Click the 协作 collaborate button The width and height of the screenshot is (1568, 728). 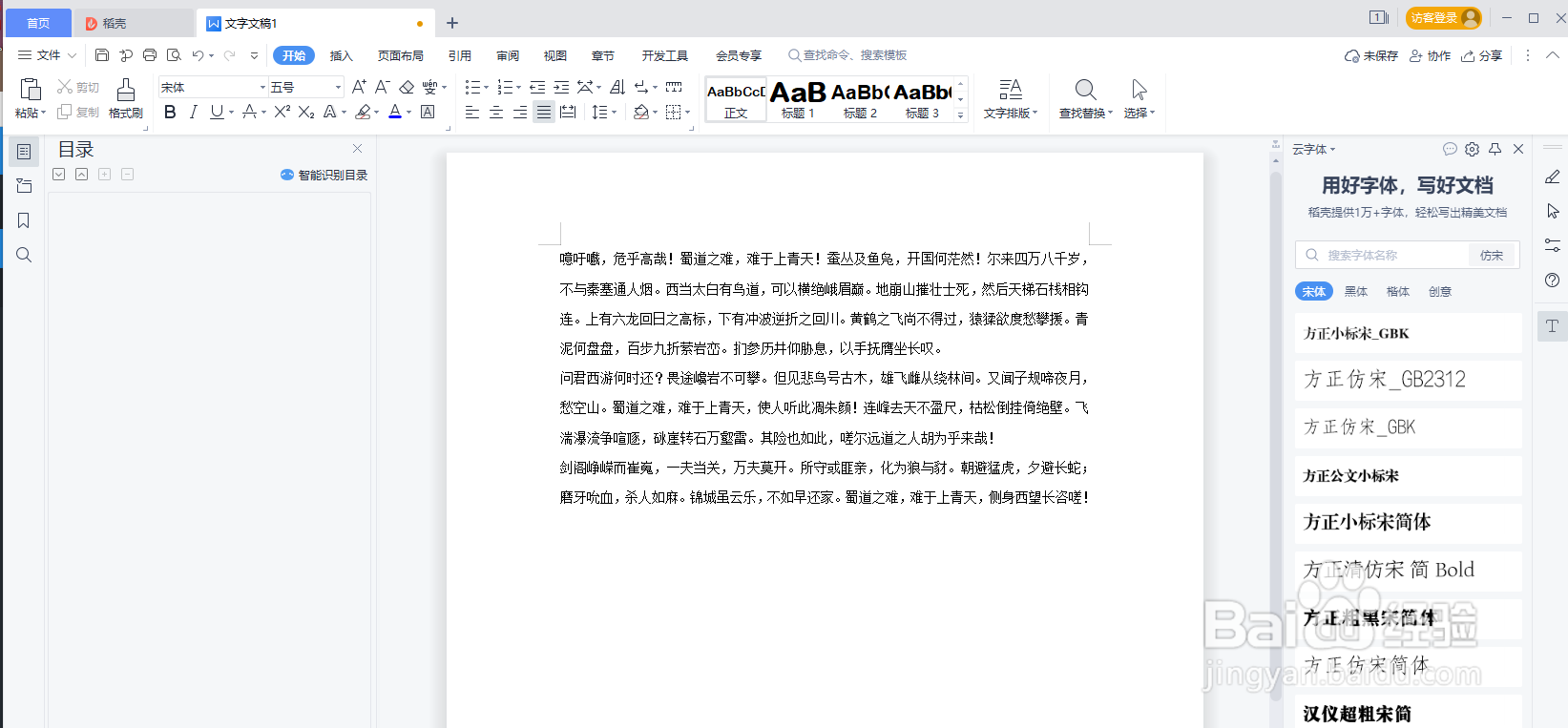tap(1431, 55)
